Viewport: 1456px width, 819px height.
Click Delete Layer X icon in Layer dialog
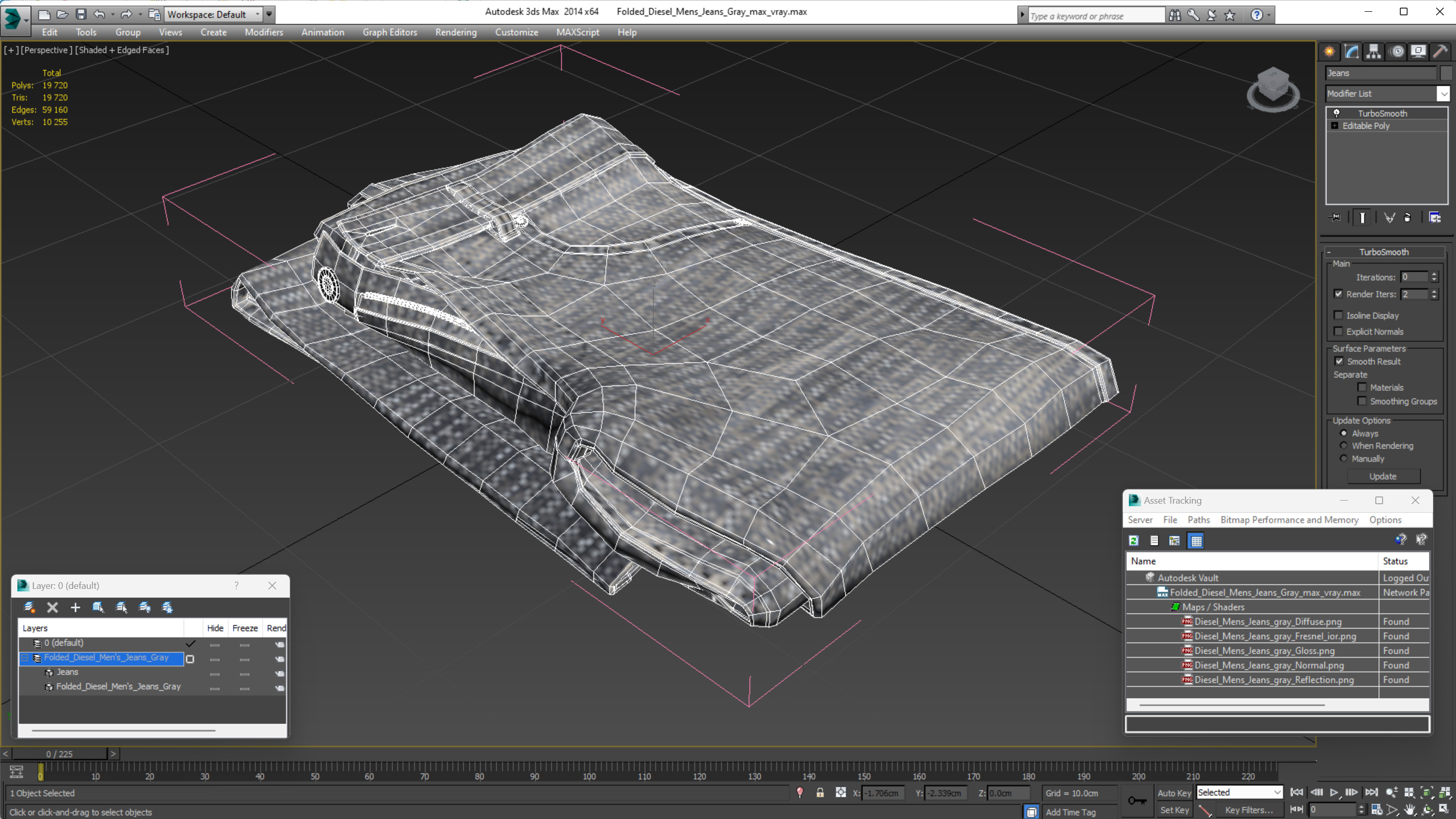click(53, 607)
